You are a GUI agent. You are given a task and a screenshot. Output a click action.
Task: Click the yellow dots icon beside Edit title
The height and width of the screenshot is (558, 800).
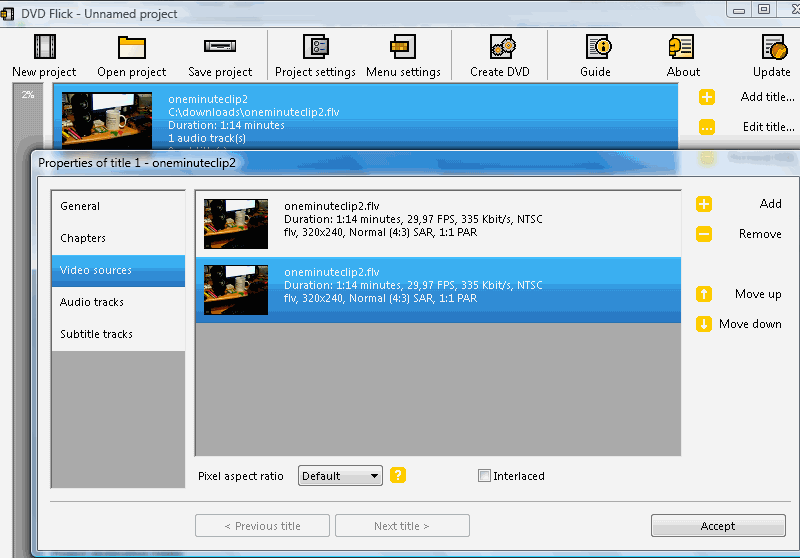707,127
